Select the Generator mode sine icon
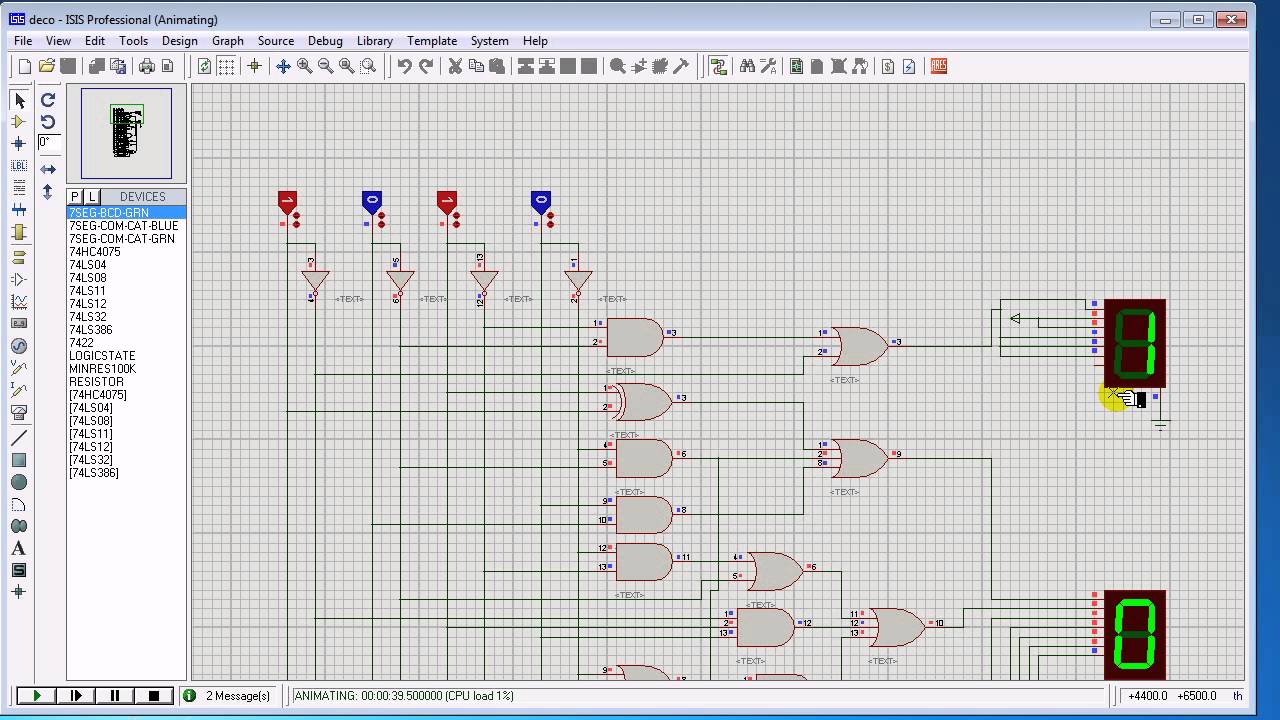The height and width of the screenshot is (720, 1280). 19,346
